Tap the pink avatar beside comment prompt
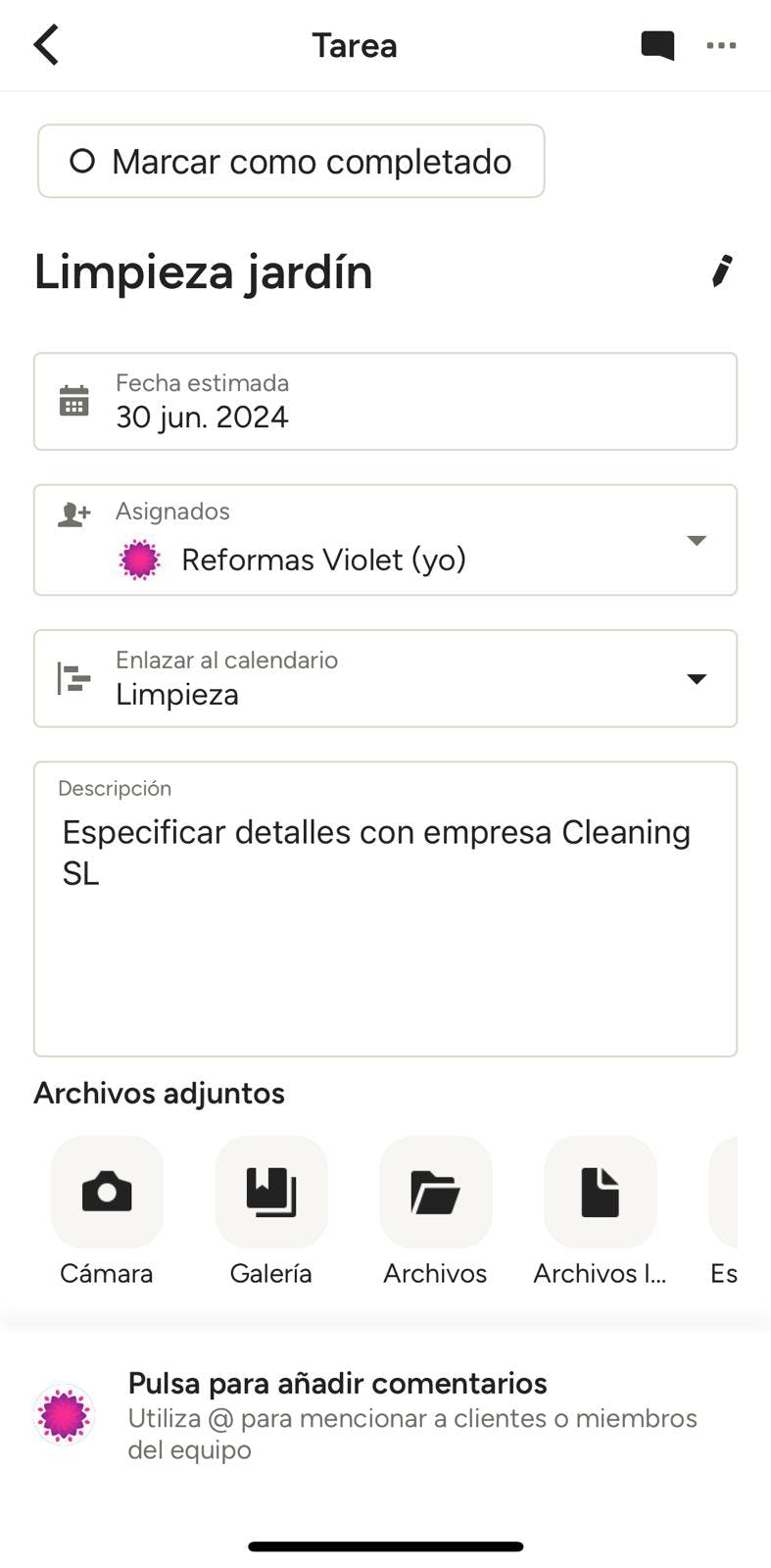771x1568 pixels. point(64,1415)
